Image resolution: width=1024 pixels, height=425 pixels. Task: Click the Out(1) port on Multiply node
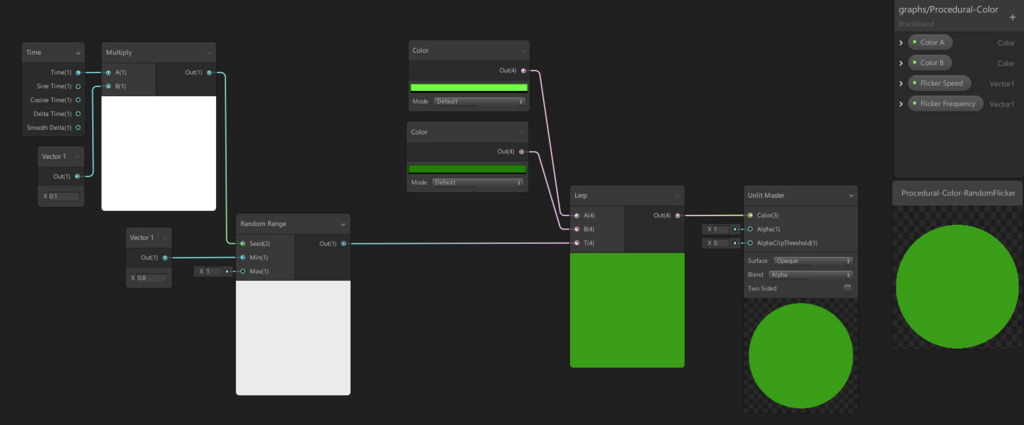click(x=209, y=72)
